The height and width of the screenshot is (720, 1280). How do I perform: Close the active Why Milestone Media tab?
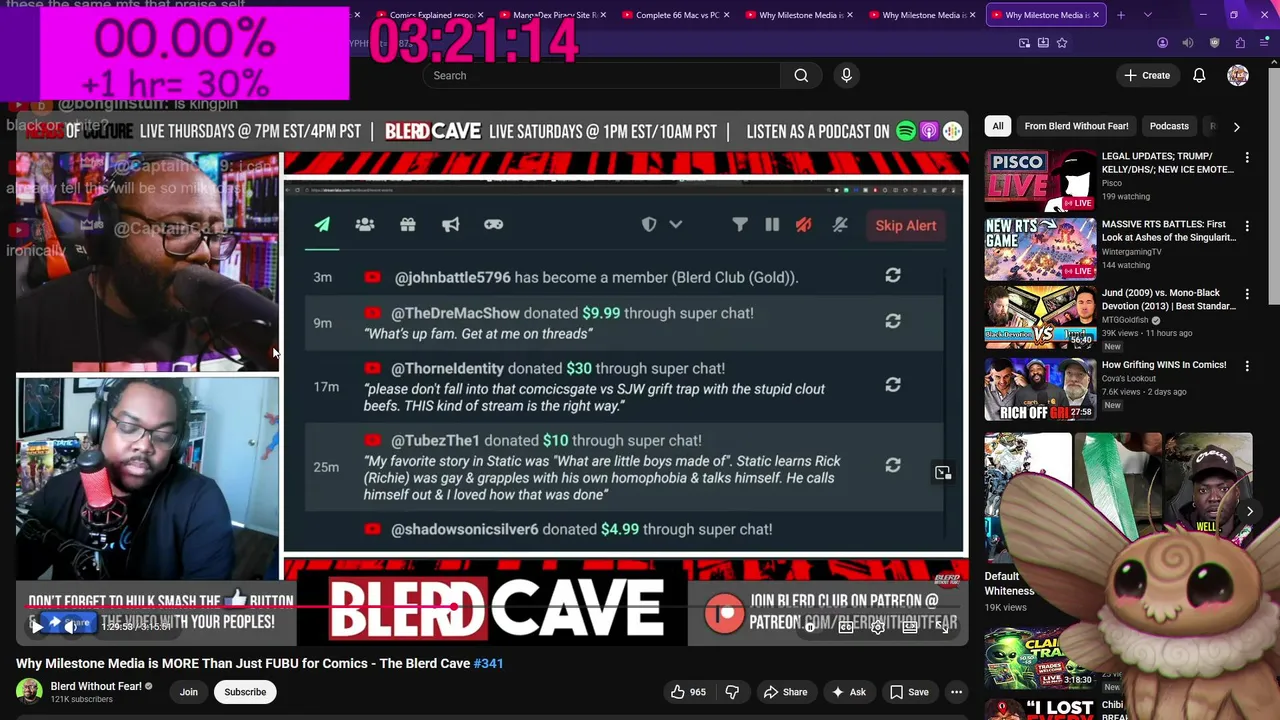pos(1096,15)
